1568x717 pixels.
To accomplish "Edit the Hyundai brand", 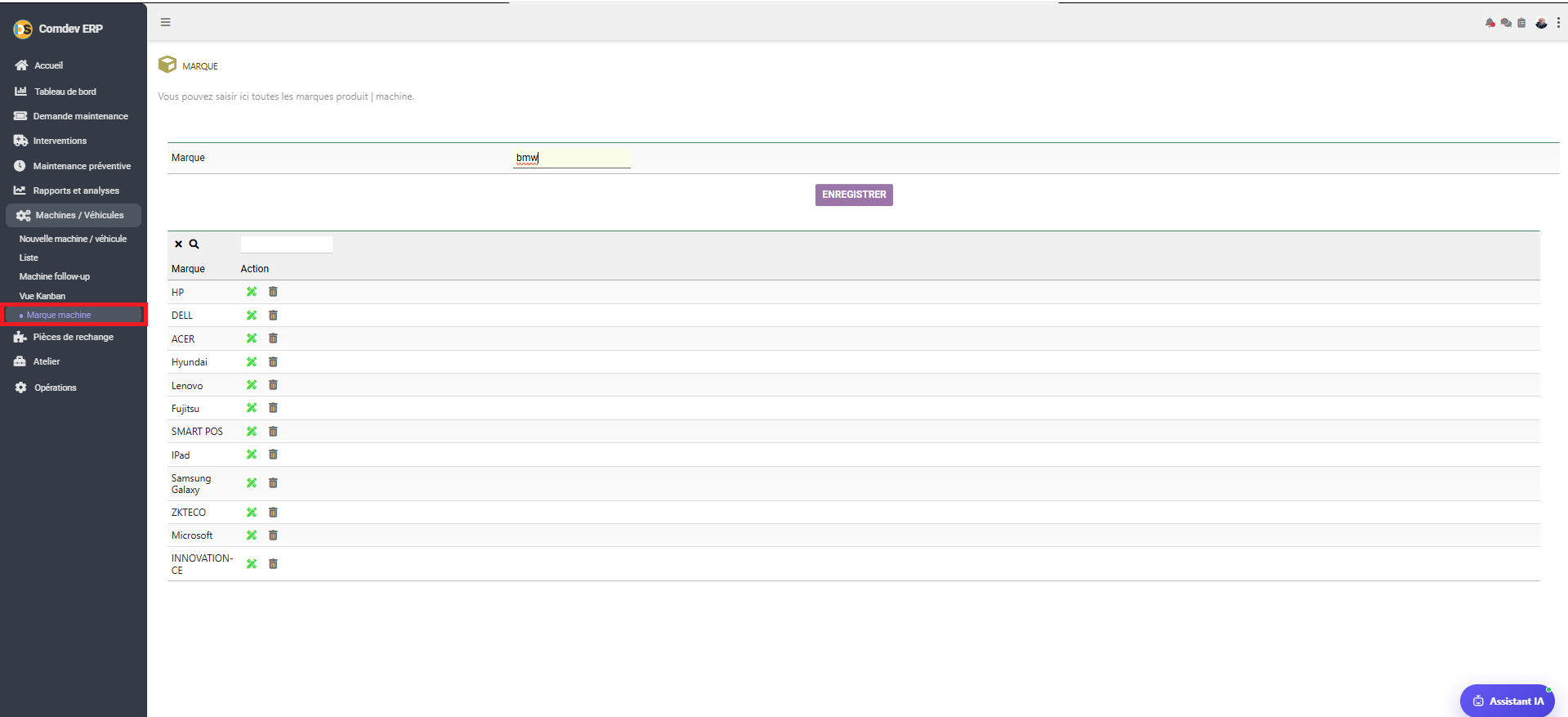I will [252, 361].
